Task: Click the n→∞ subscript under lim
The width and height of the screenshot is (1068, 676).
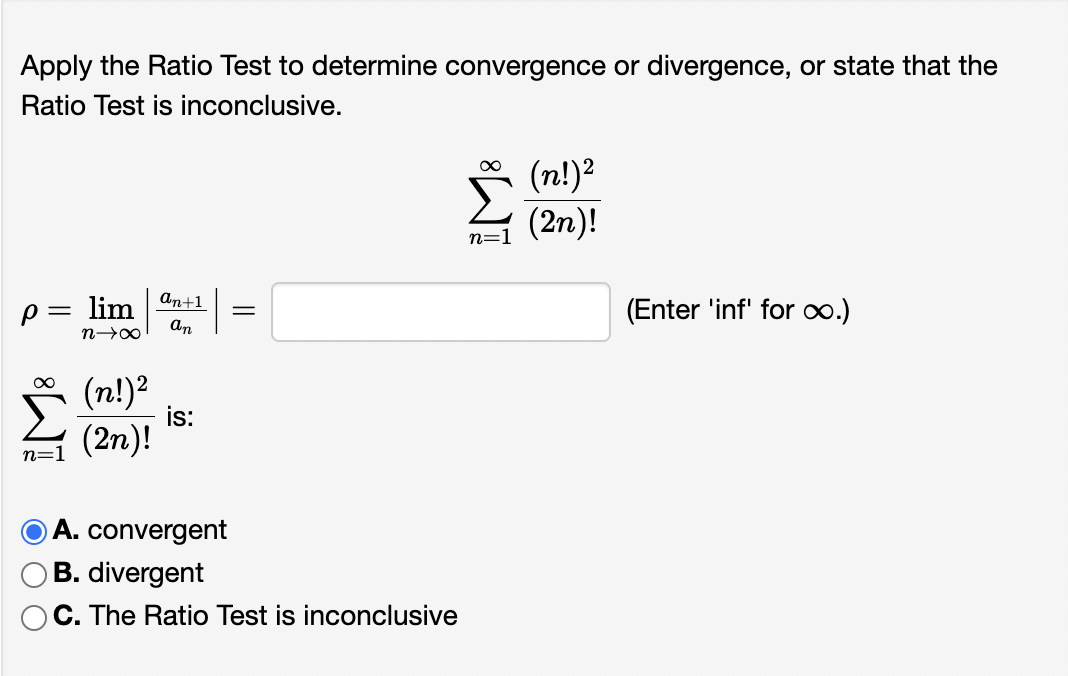Action: [x=110, y=332]
